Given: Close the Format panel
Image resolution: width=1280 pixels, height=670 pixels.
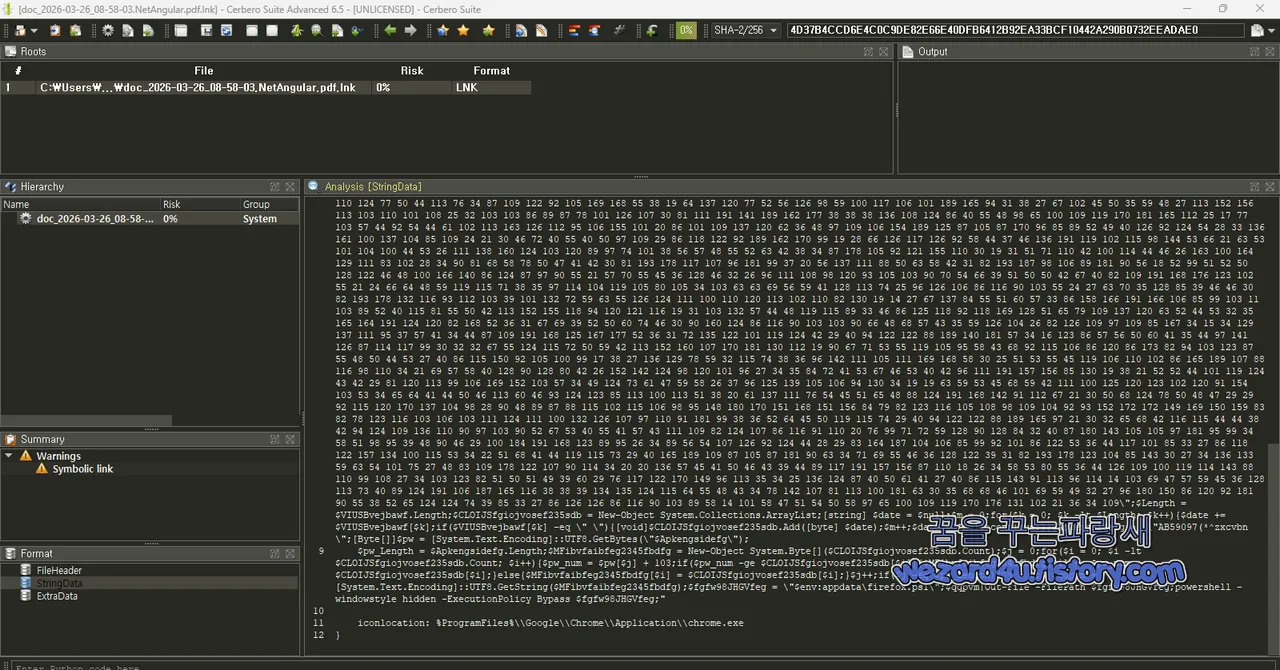Looking at the screenshot, I should (x=290, y=553).
